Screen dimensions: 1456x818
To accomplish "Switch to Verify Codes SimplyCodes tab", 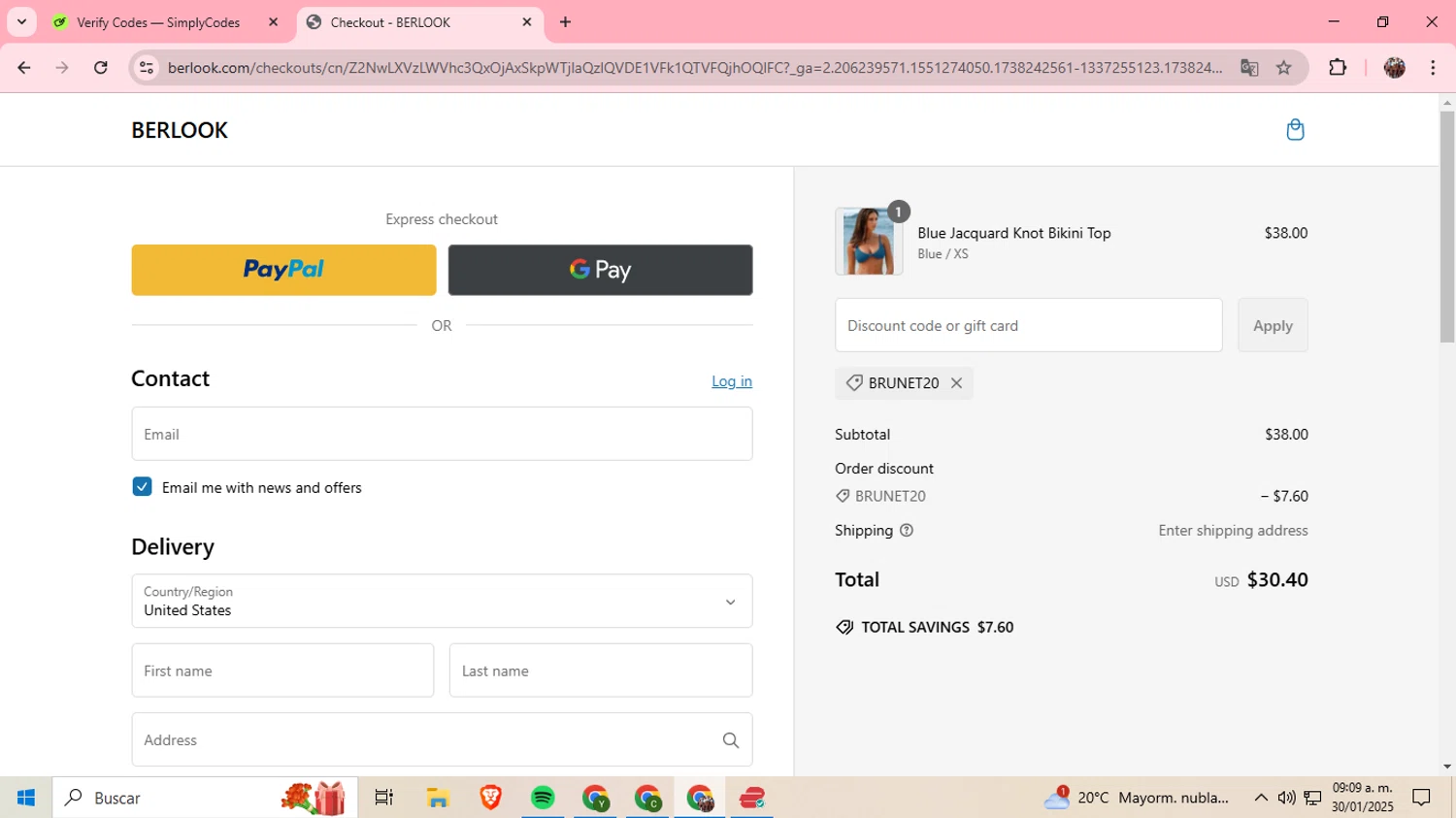I will click(158, 22).
